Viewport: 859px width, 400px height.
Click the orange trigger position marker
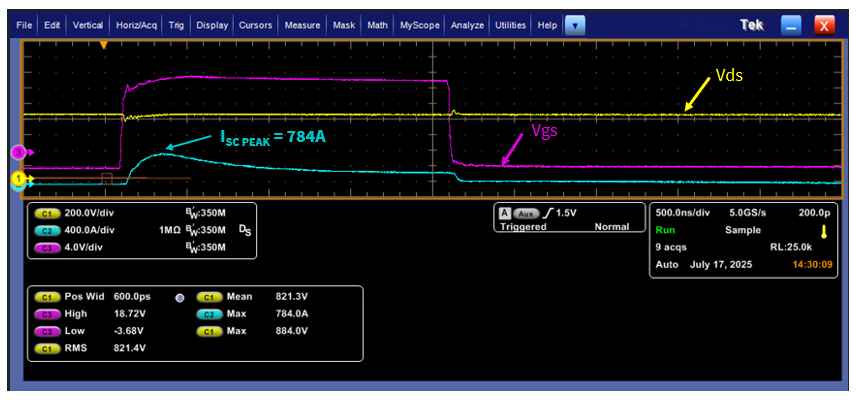point(103,46)
